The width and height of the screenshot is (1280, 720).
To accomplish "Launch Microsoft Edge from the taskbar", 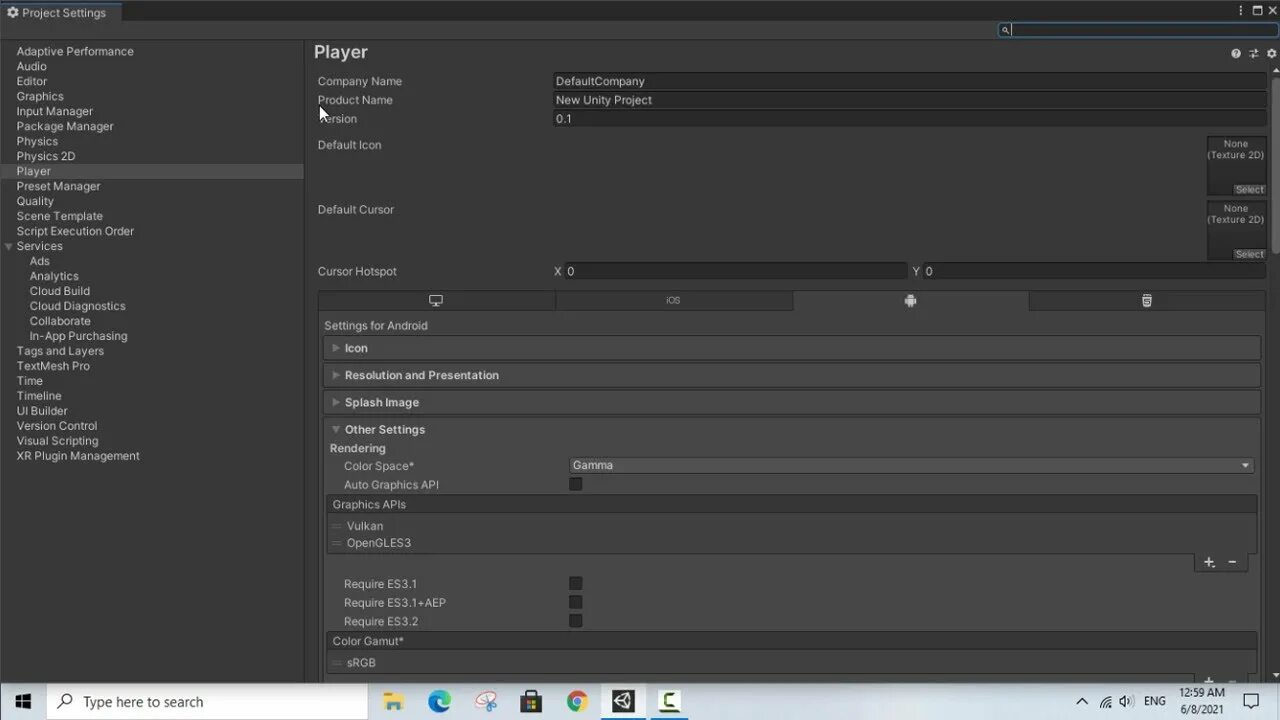I will pos(440,701).
